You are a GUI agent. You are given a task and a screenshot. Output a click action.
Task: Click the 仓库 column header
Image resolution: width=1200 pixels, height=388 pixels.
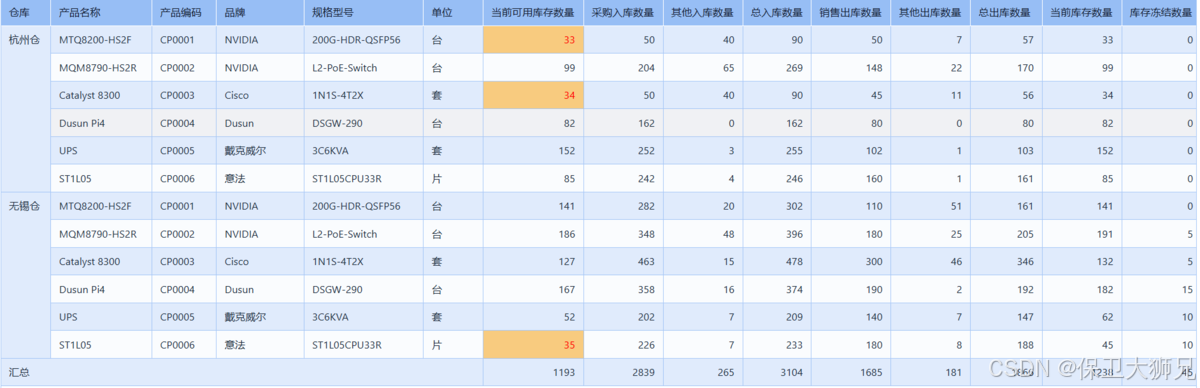click(25, 13)
